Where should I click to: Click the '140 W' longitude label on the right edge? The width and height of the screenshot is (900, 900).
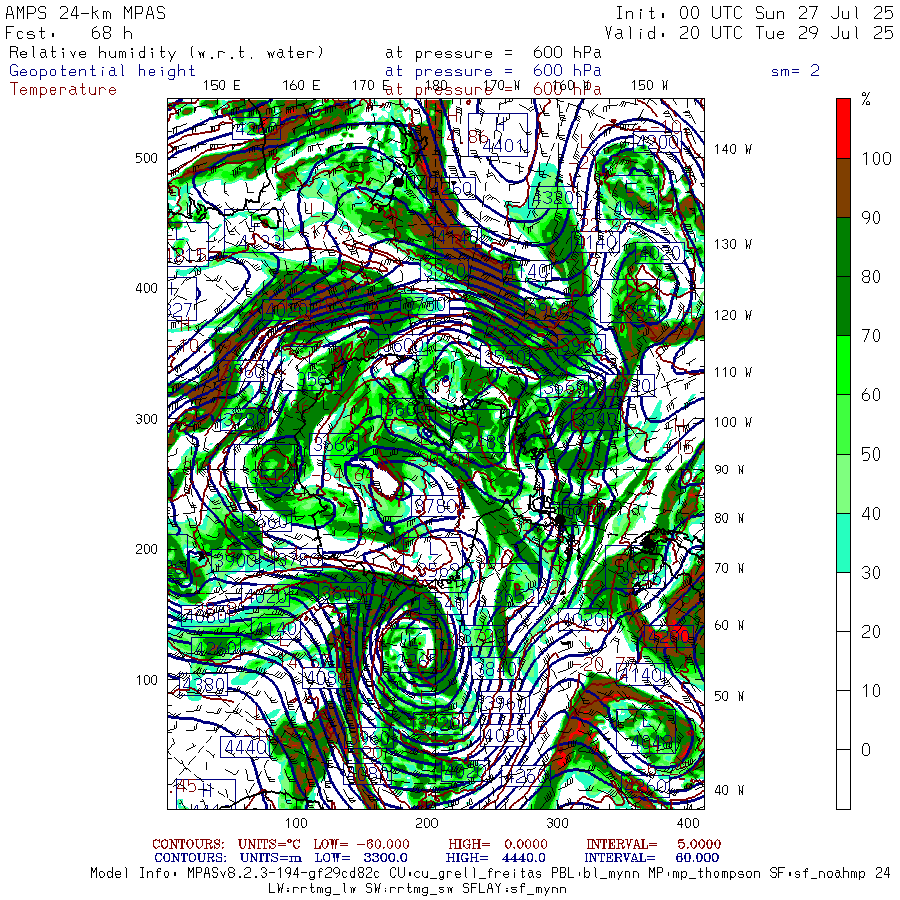[x=733, y=149]
